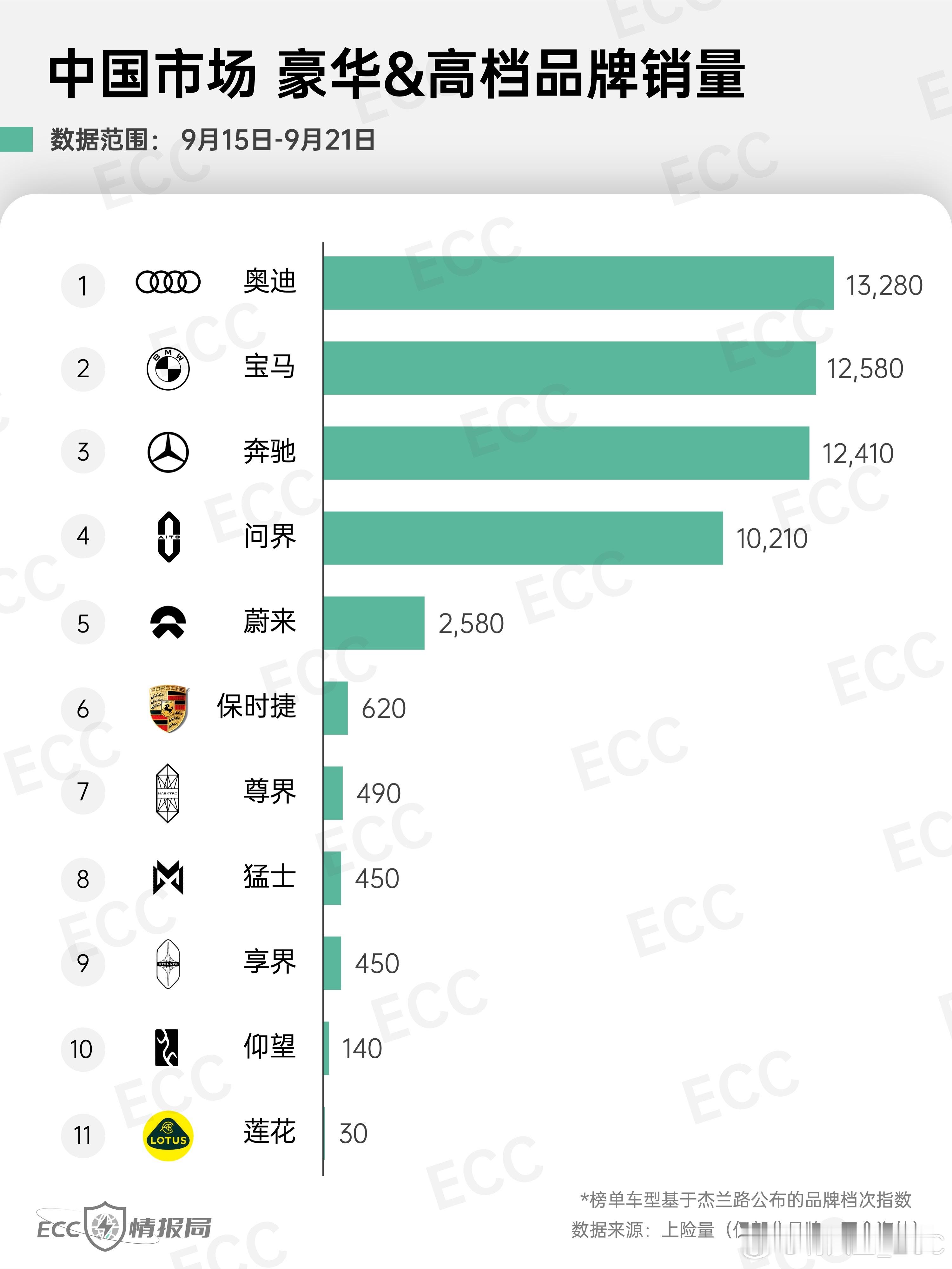Click the 蔚来 2,580 bar
This screenshot has width=952, height=1269.
point(374,623)
